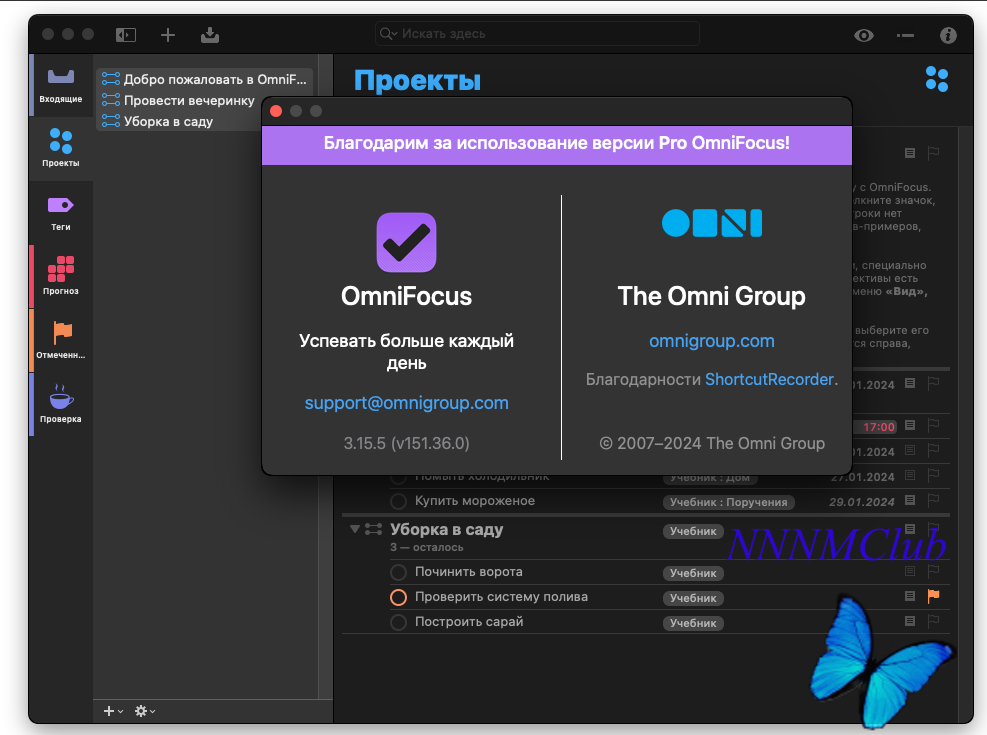Click the toolbar plus icon to add an item
The image size is (987, 735).
167,35
